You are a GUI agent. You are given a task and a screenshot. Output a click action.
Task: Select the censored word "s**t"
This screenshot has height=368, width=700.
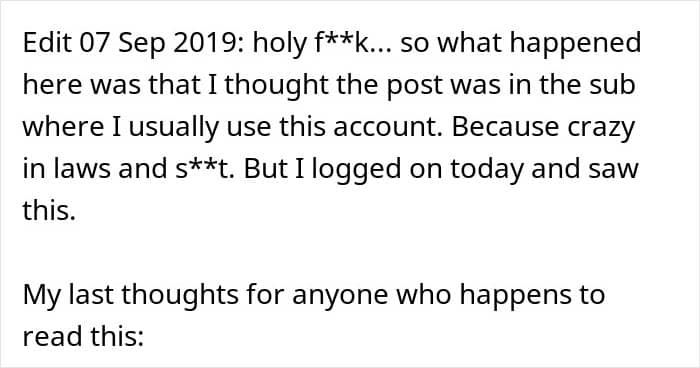204,169
